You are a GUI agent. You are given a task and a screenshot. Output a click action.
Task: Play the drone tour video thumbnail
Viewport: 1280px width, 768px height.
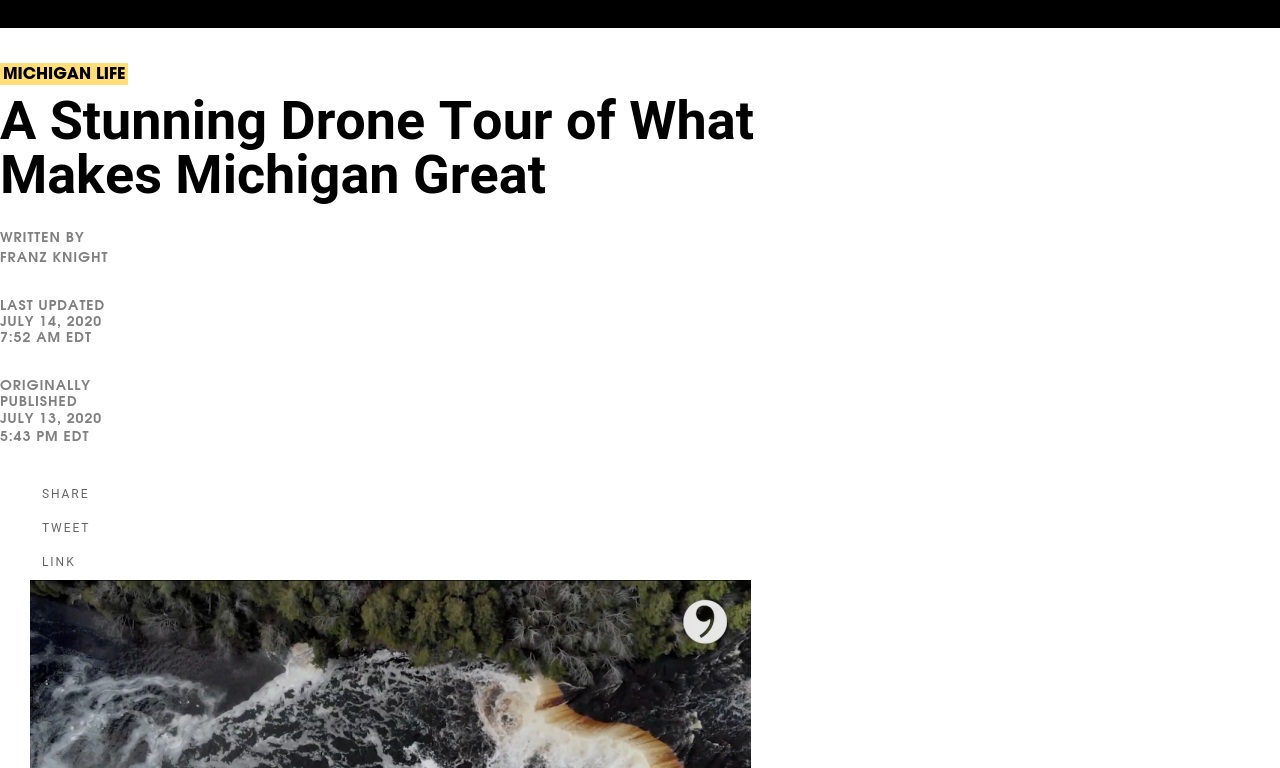click(x=390, y=674)
